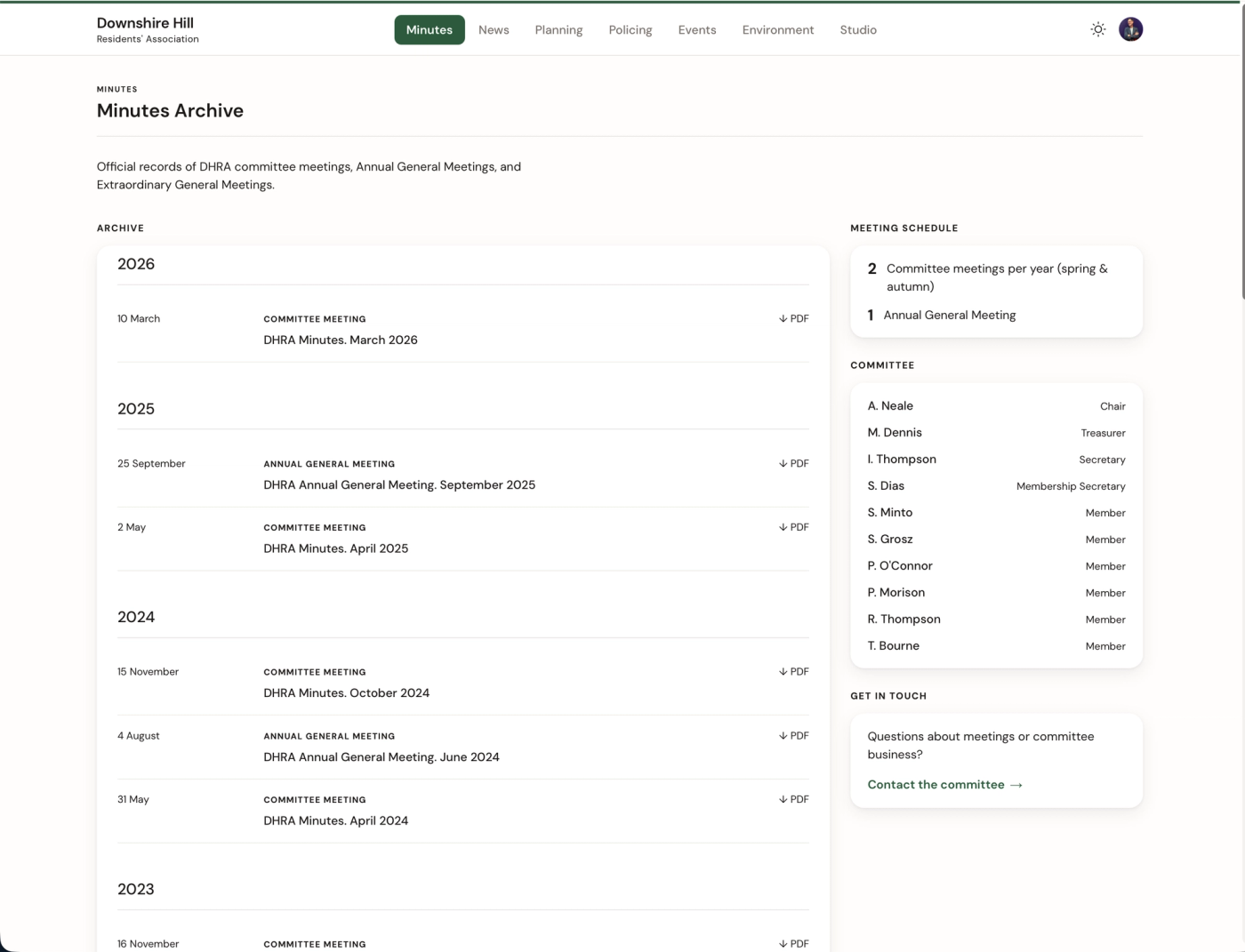Click the 10 March date
This screenshot has width=1245, height=952.
(139, 318)
